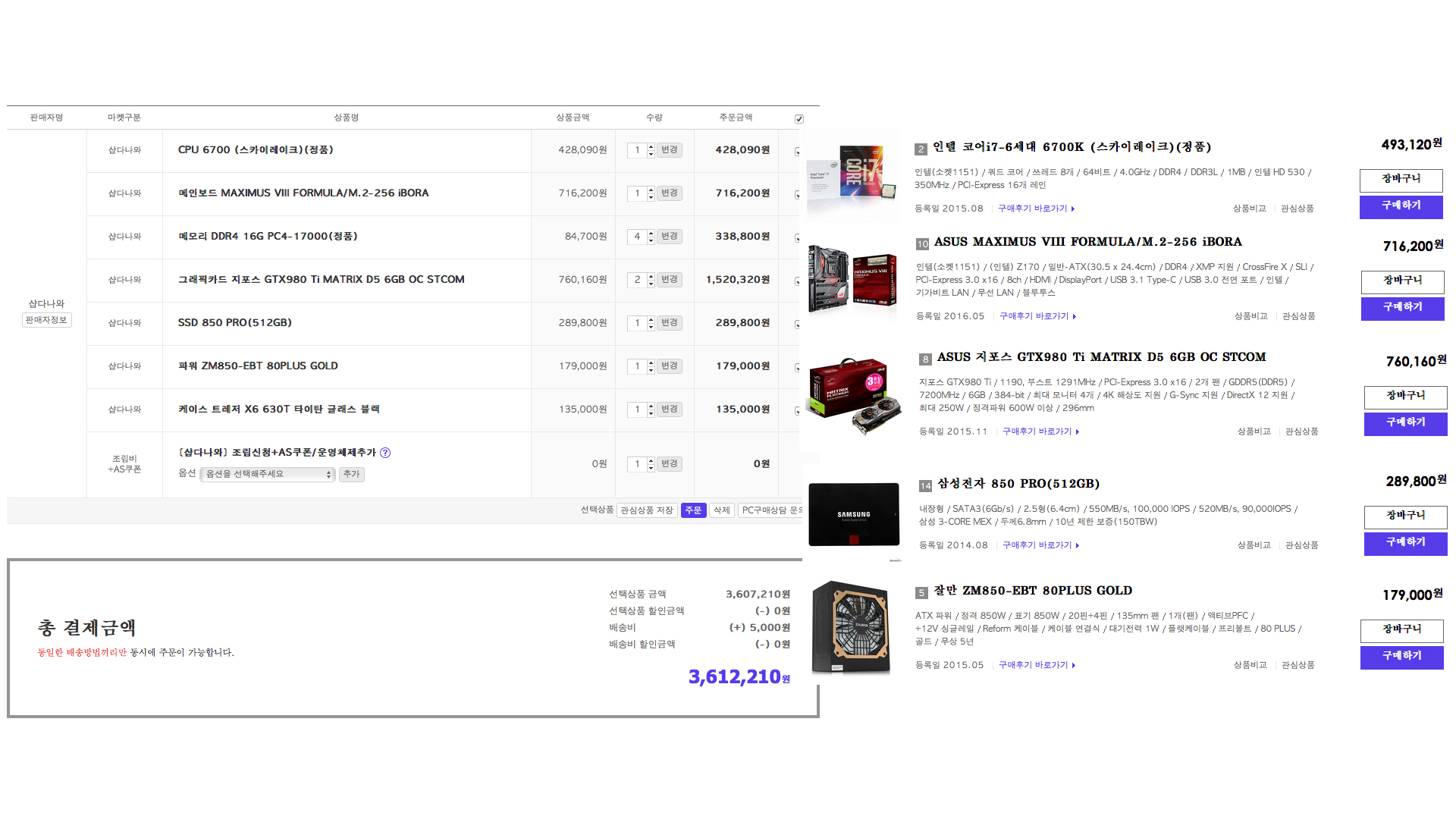The image size is (1456, 819).
Task: Open 구매후기 바로가기 link for ZM850-EBT
Action: click(x=1037, y=665)
